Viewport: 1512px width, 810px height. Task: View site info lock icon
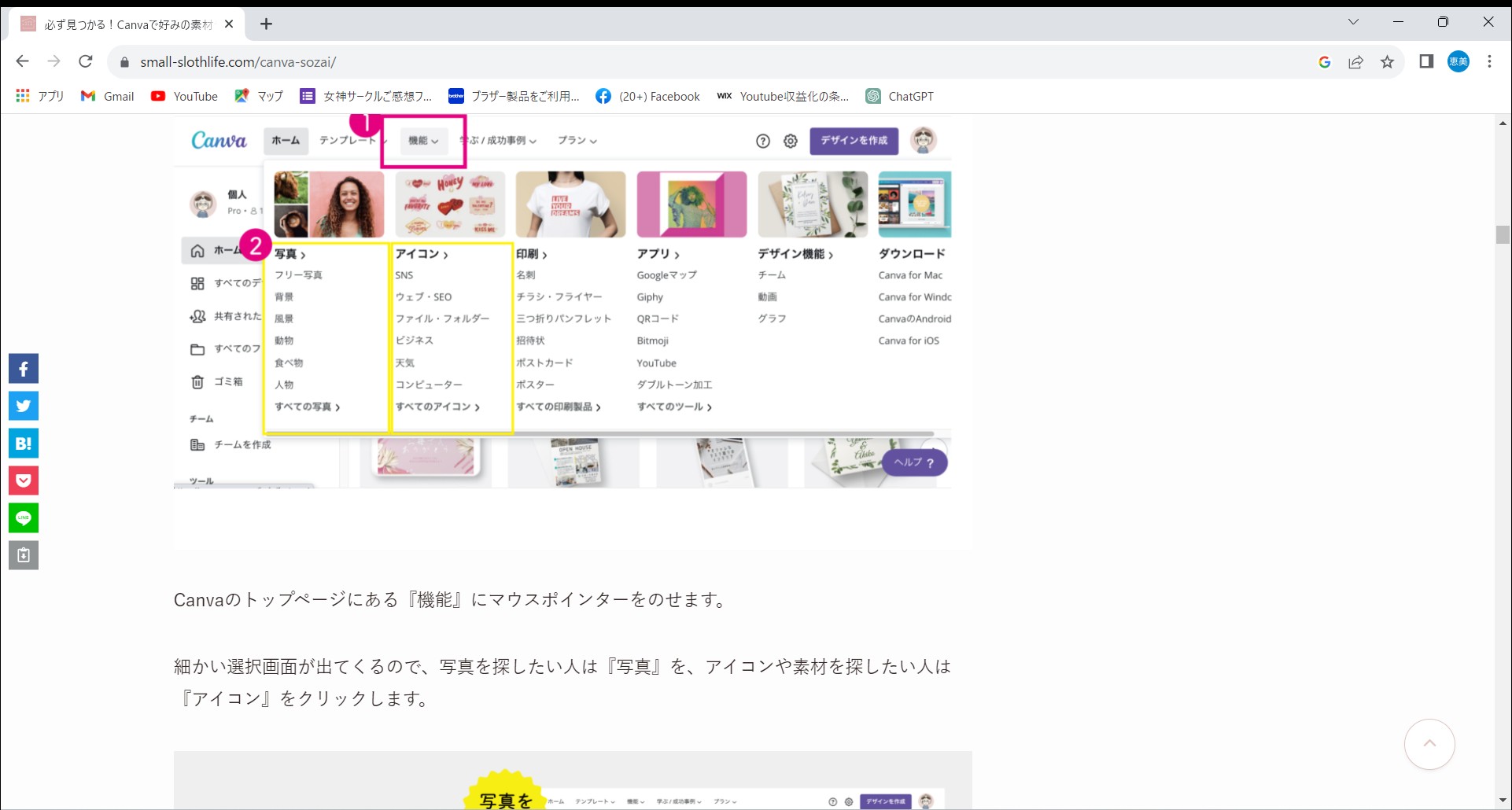124,62
